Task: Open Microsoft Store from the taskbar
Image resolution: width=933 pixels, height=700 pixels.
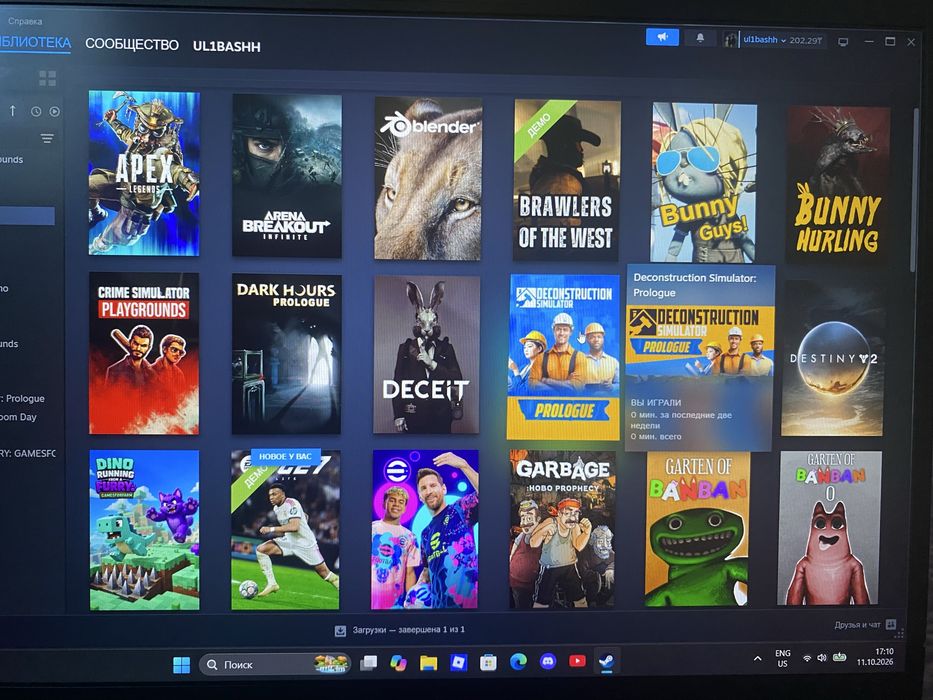Action: 489,662
